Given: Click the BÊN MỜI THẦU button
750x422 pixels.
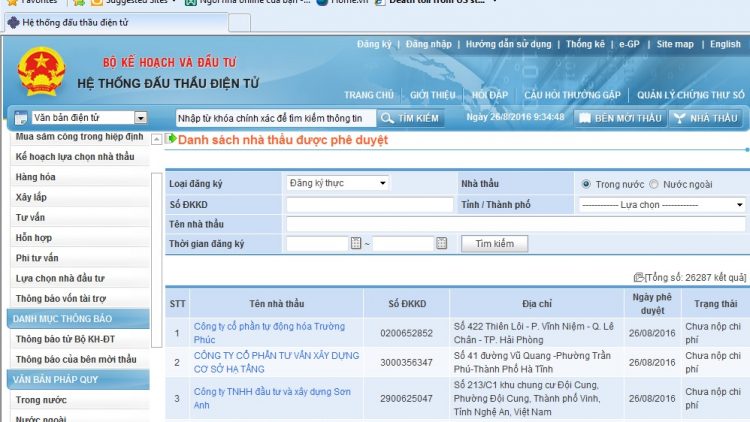Looking at the screenshot, I should 620,118.
